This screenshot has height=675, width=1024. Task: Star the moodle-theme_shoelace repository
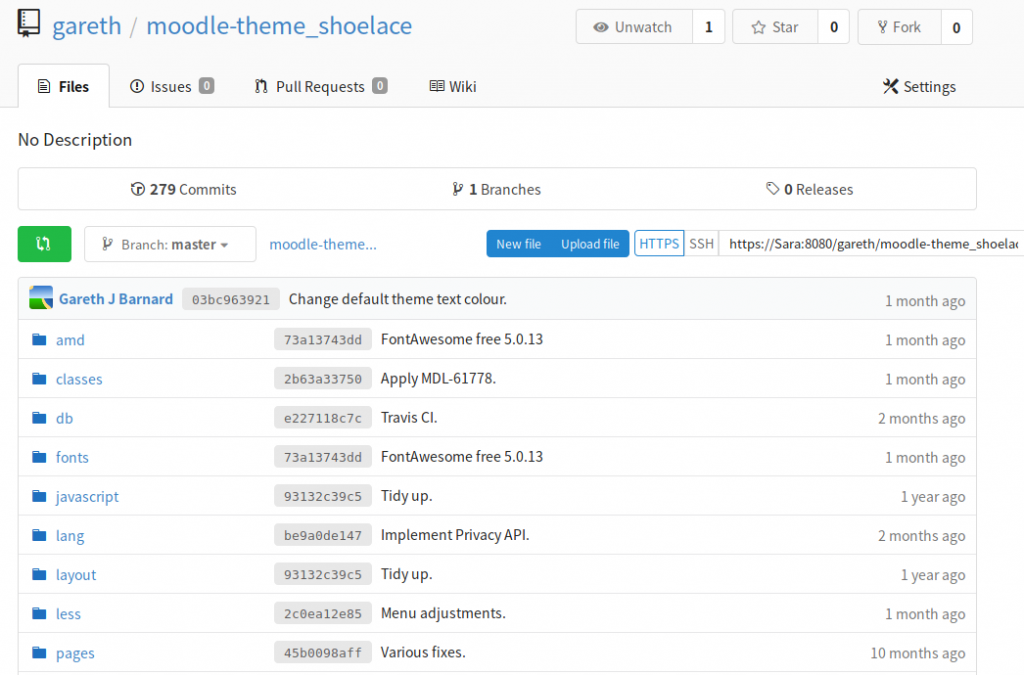click(x=775, y=27)
